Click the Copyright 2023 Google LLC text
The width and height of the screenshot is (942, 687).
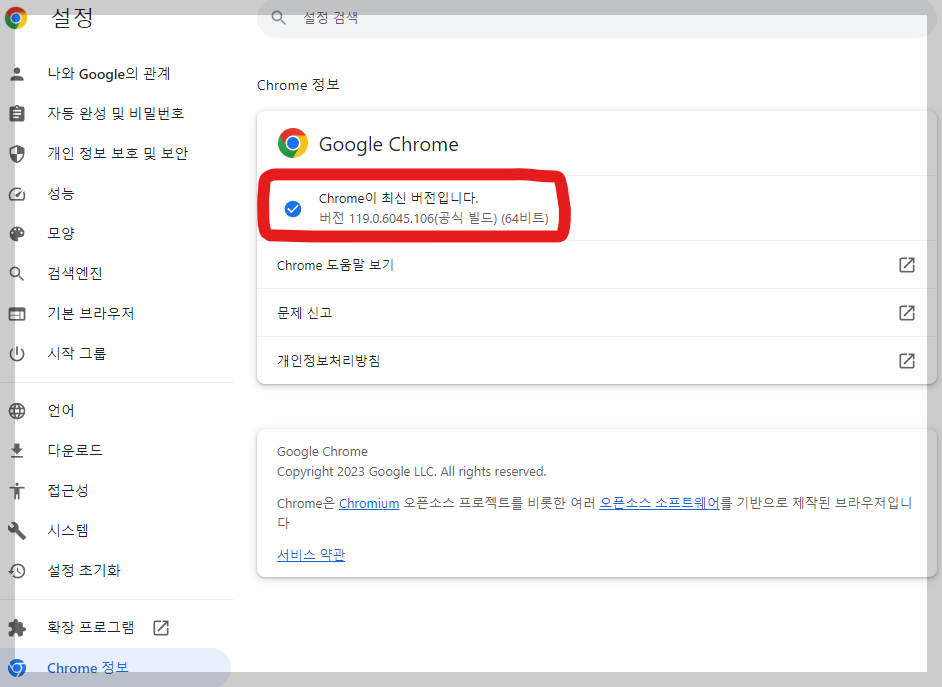tap(412, 472)
